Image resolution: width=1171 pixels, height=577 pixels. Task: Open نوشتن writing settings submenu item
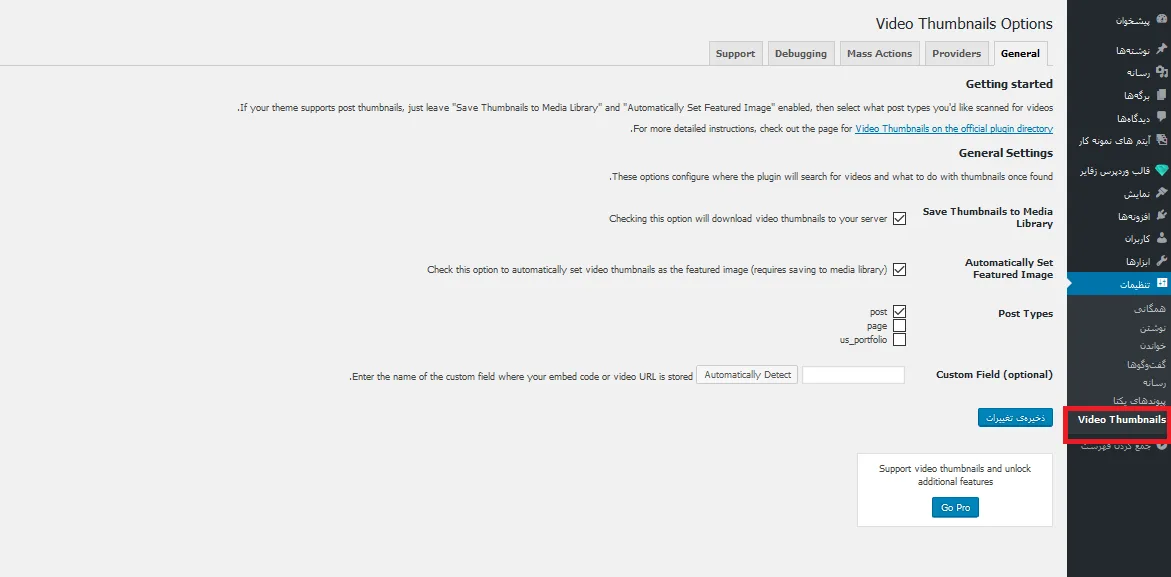[x=1154, y=328]
